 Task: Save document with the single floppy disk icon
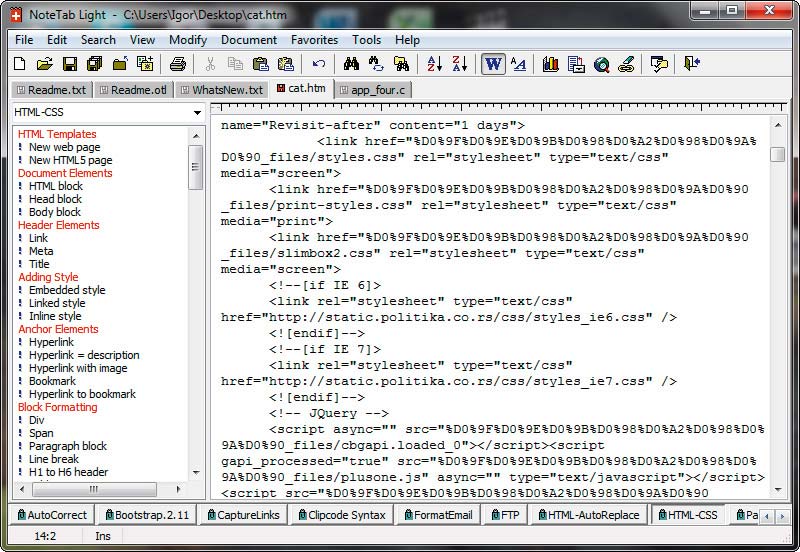tap(69, 64)
